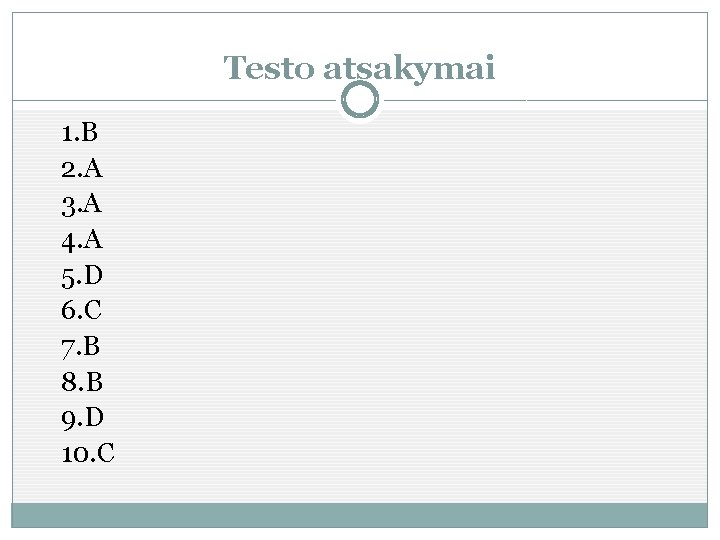Click the letter 'D' in answer 5
This screenshot has height=540, width=720.
point(93,276)
